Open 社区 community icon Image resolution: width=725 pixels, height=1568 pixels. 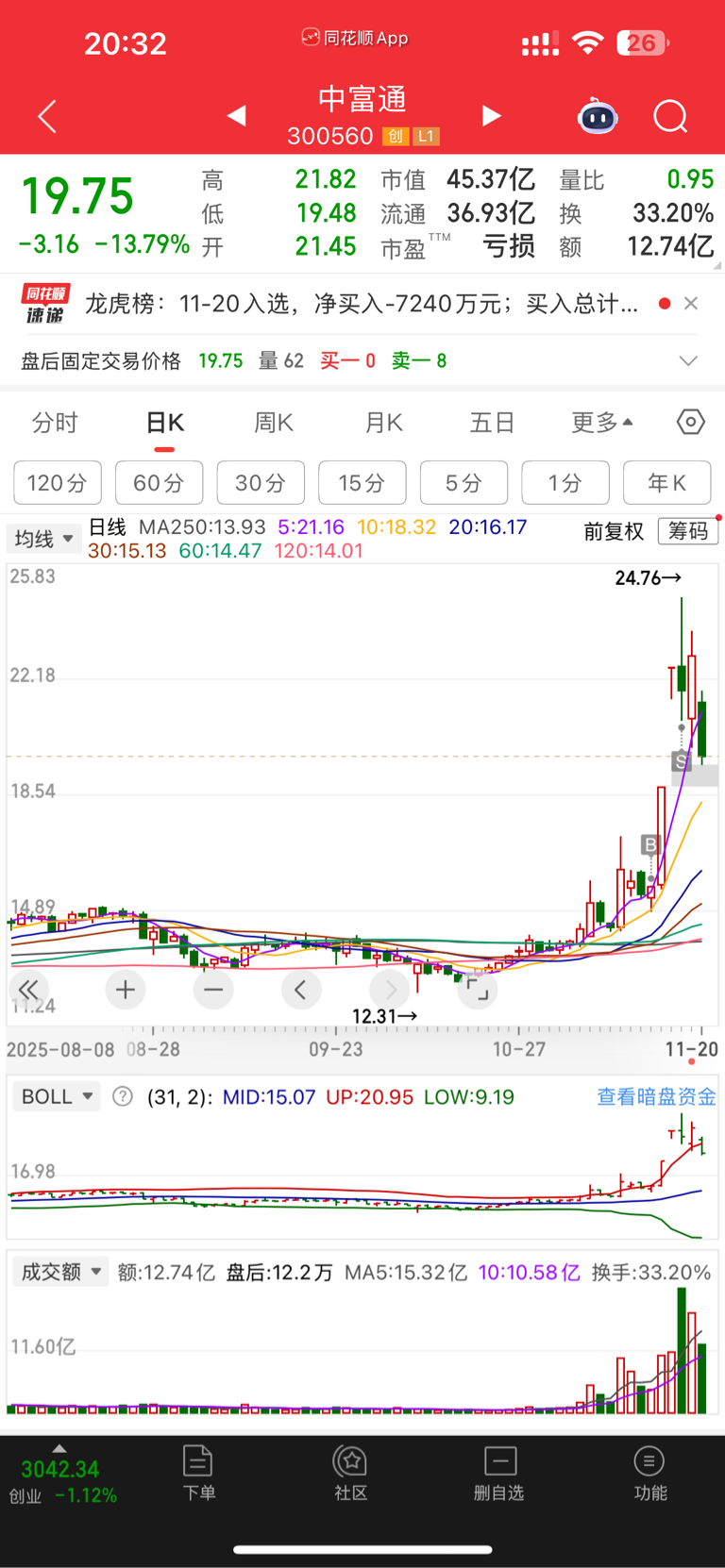[x=350, y=1473]
